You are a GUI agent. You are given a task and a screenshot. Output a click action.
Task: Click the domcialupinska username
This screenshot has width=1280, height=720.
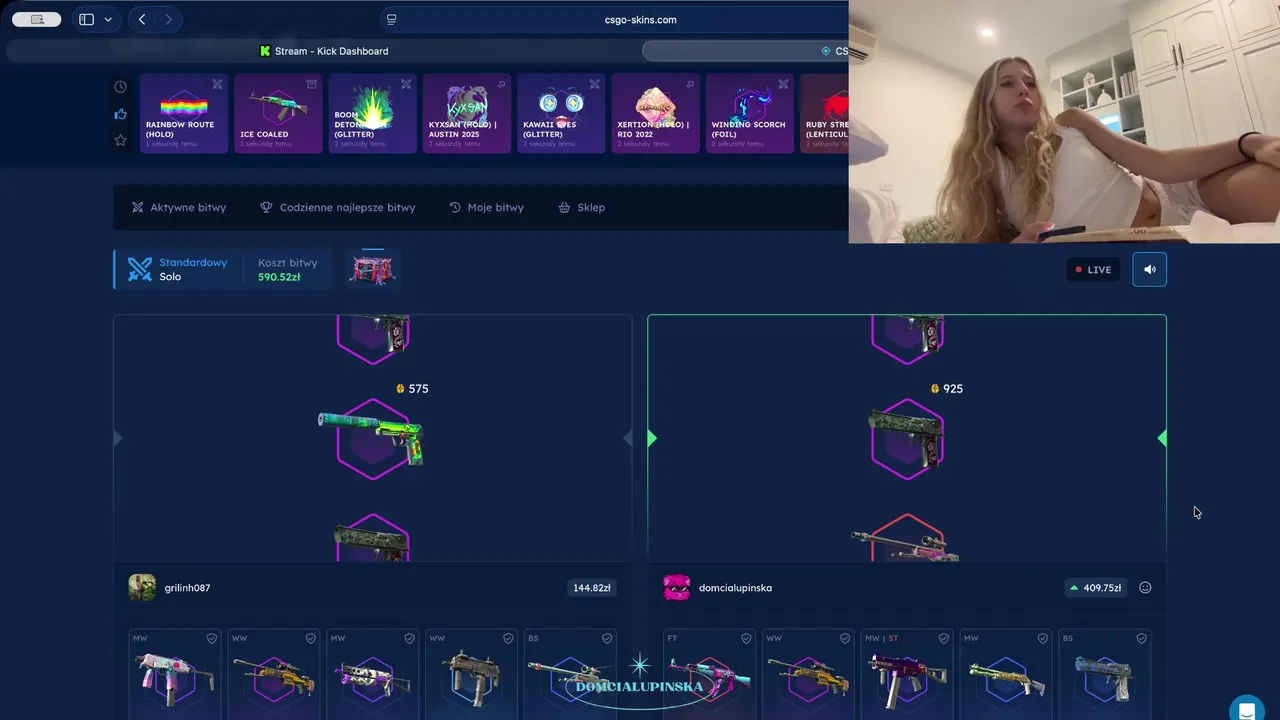point(735,588)
